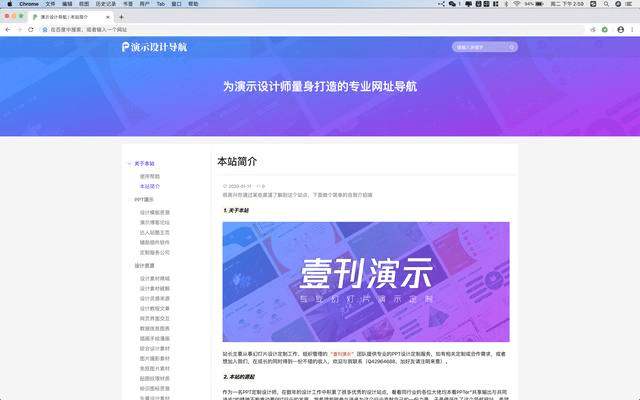The height and width of the screenshot is (400, 640).
Task: Open the Chrome three-dot menu
Action: pos(632,29)
